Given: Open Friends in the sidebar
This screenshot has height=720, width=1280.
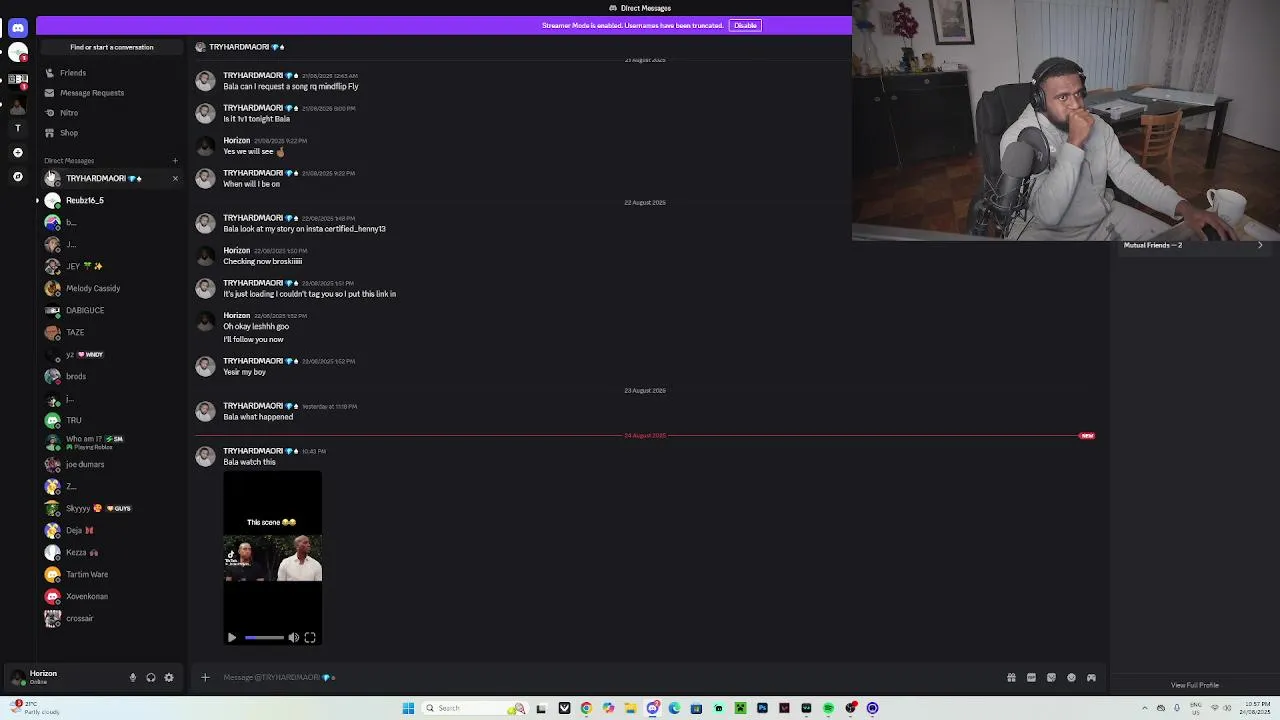Looking at the screenshot, I should 110,73.
